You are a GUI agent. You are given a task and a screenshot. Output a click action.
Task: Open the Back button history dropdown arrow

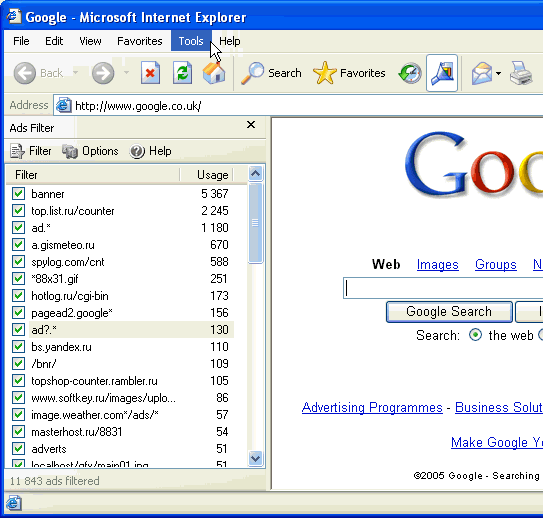click(x=75, y=73)
